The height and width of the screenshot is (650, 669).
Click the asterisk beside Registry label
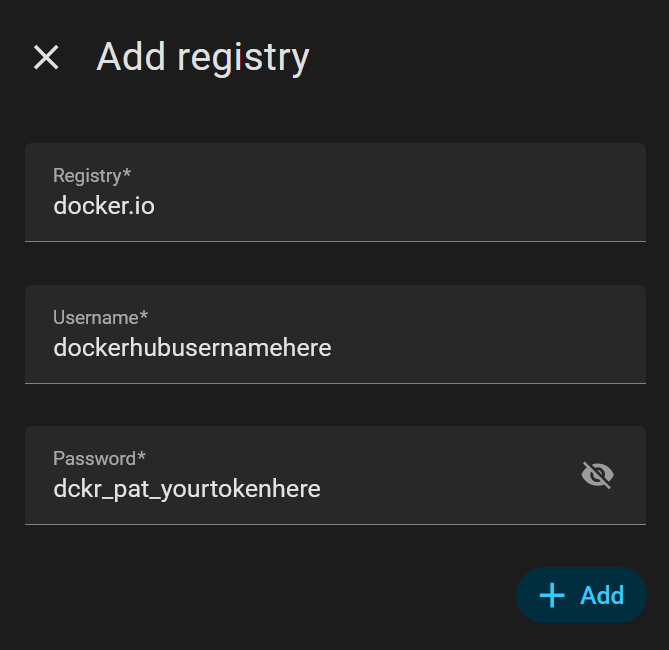coord(127,175)
